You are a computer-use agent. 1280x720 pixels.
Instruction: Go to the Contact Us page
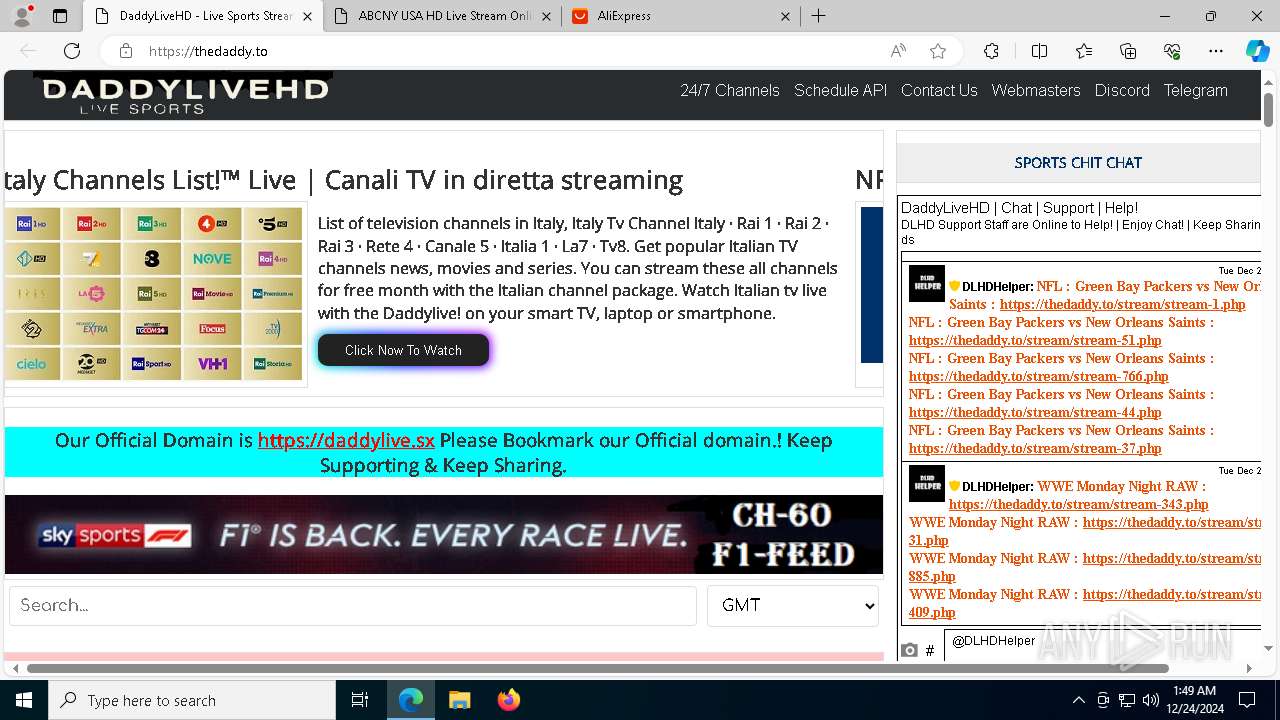click(939, 90)
